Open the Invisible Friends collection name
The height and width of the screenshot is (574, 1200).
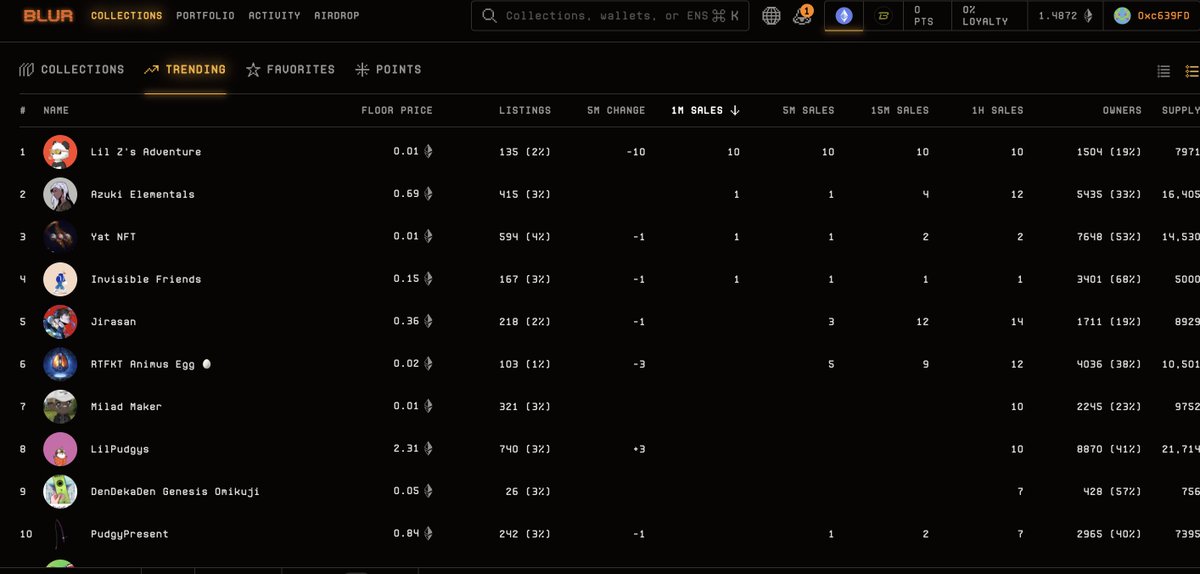(x=146, y=279)
